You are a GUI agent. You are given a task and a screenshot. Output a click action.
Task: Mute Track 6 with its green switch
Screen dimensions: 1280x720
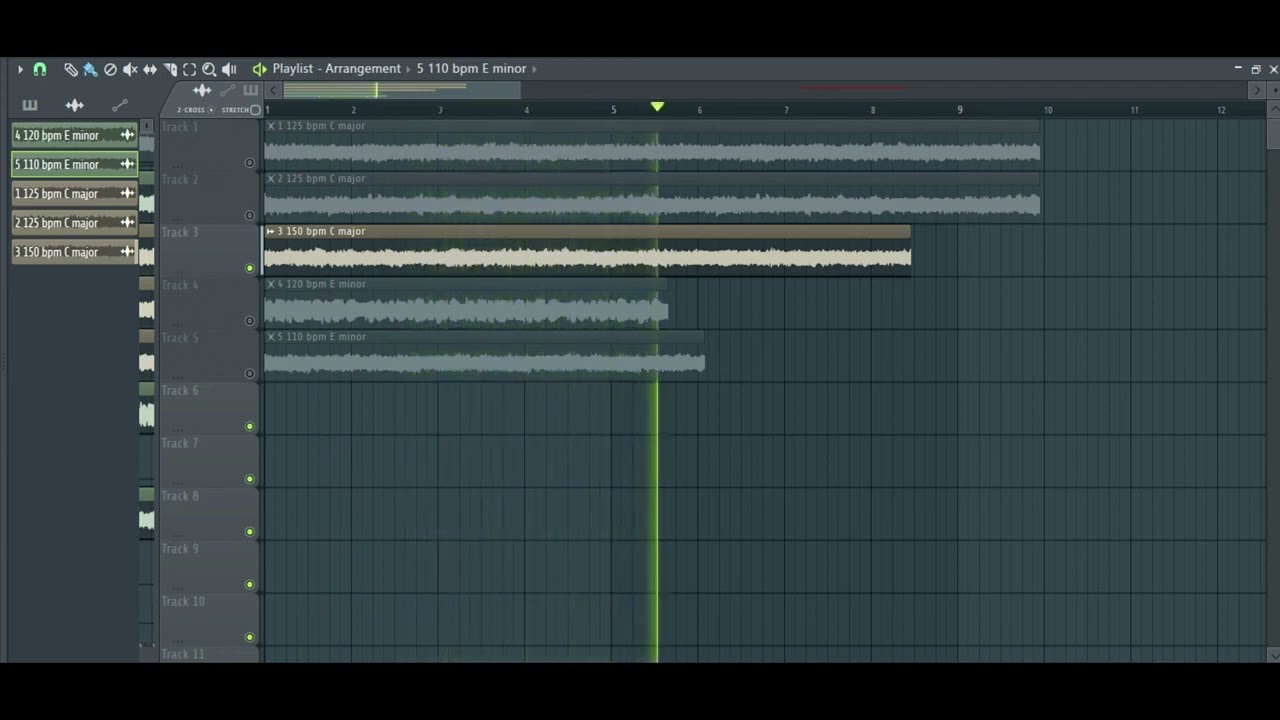pos(249,427)
